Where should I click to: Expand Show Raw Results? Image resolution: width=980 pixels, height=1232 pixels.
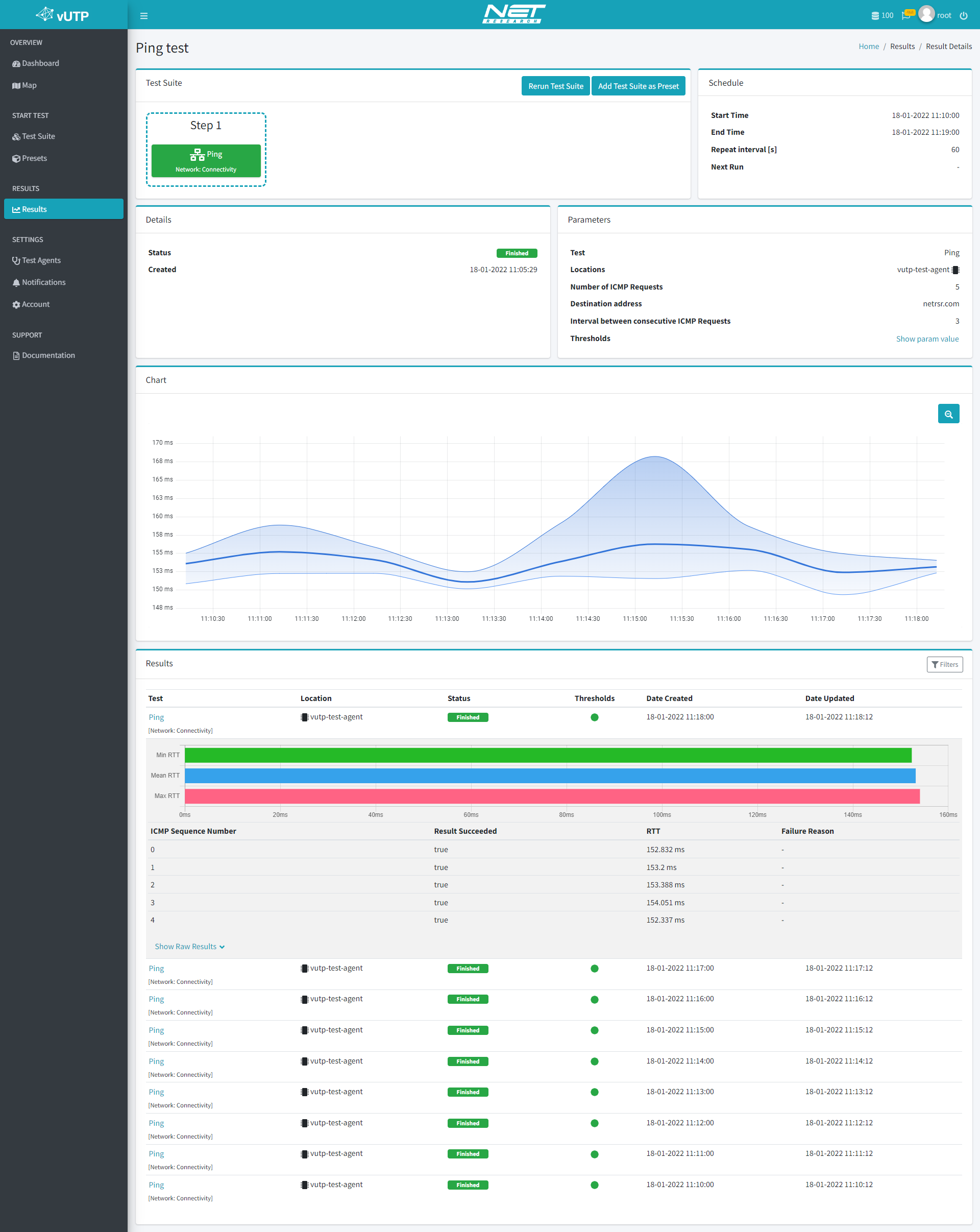pos(189,947)
